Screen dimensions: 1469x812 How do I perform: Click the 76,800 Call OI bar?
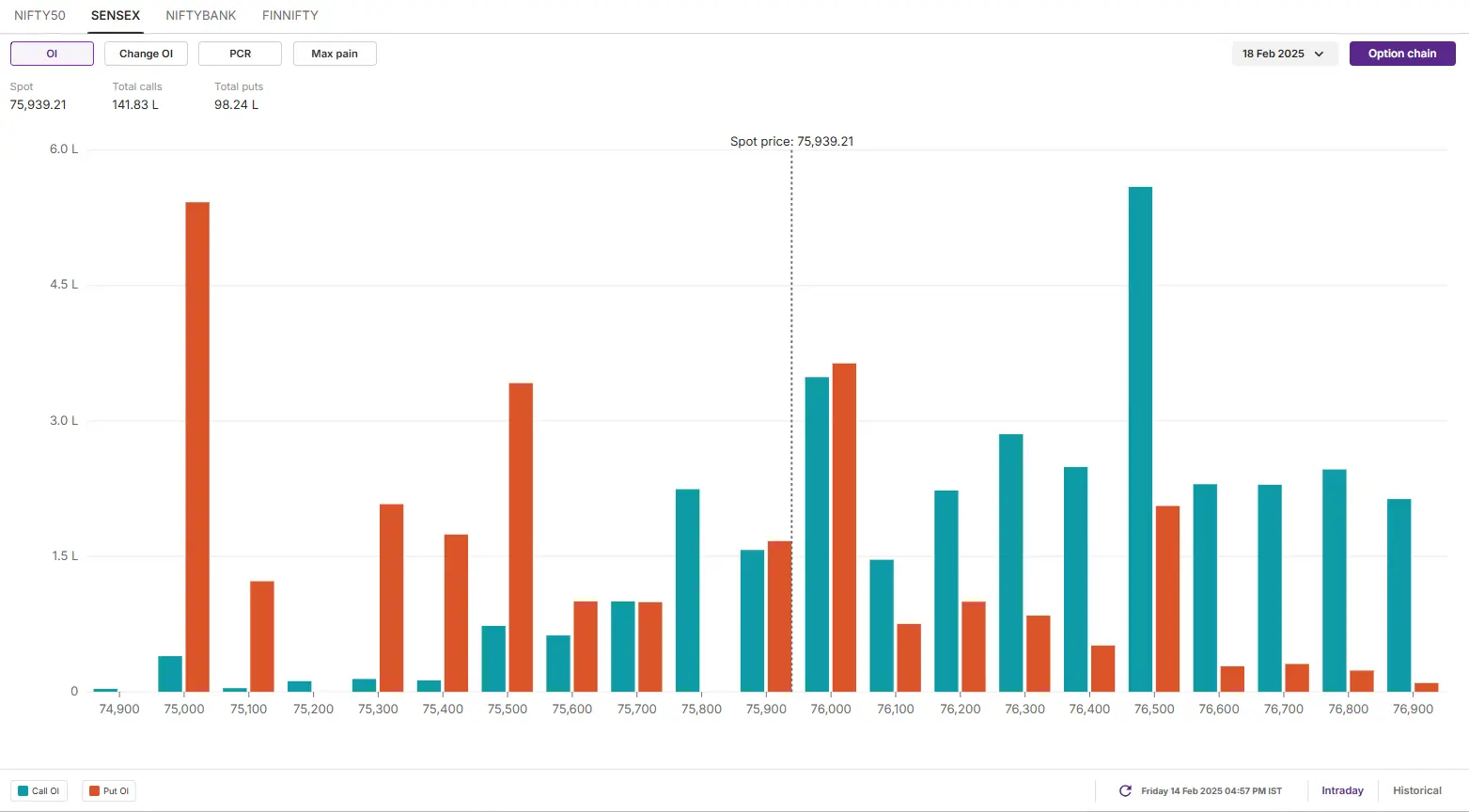pyautogui.click(x=1335, y=581)
